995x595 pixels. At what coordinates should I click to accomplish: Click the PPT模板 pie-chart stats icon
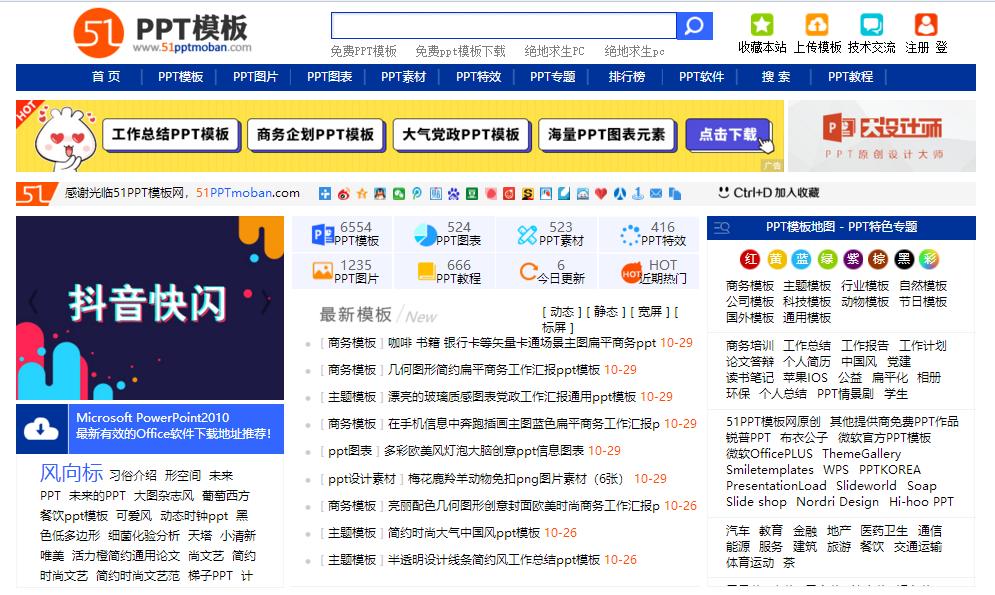pyautogui.click(x=322, y=233)
